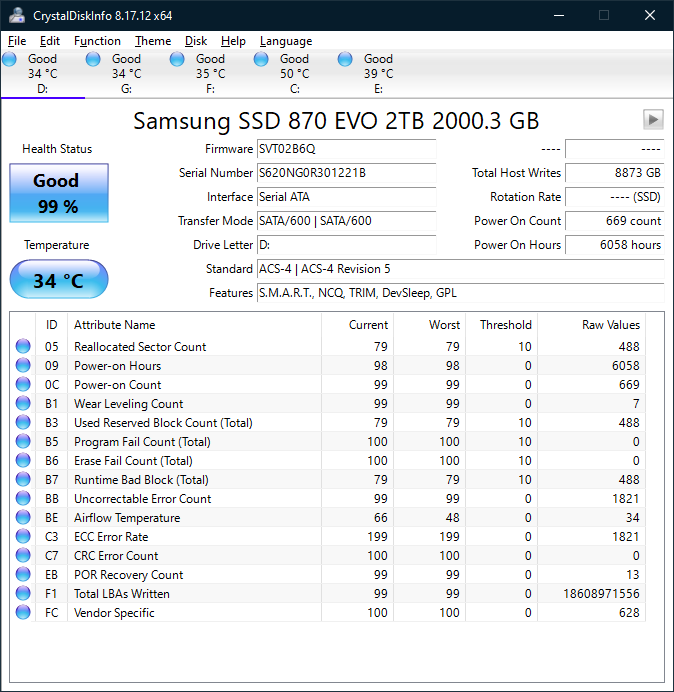
Task: Click the Samsung SSD 870 EVO title text
Action: (x=336, y=120)
